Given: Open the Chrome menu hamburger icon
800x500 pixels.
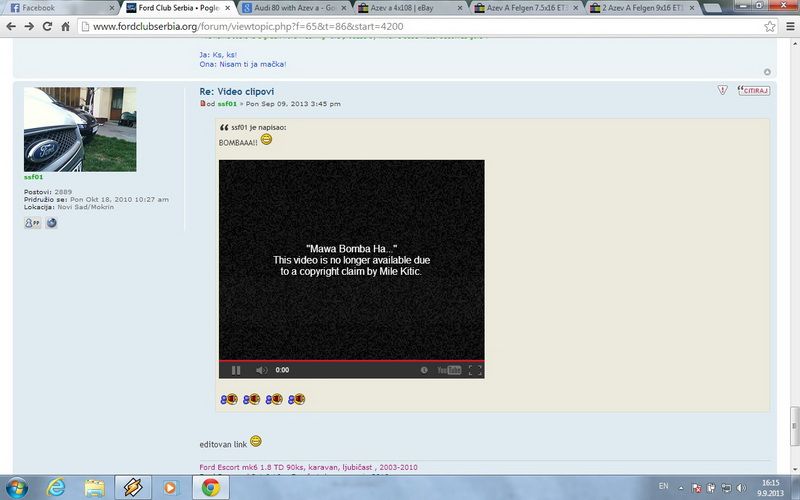Looking at the screenshot, I should coord(790,27).
